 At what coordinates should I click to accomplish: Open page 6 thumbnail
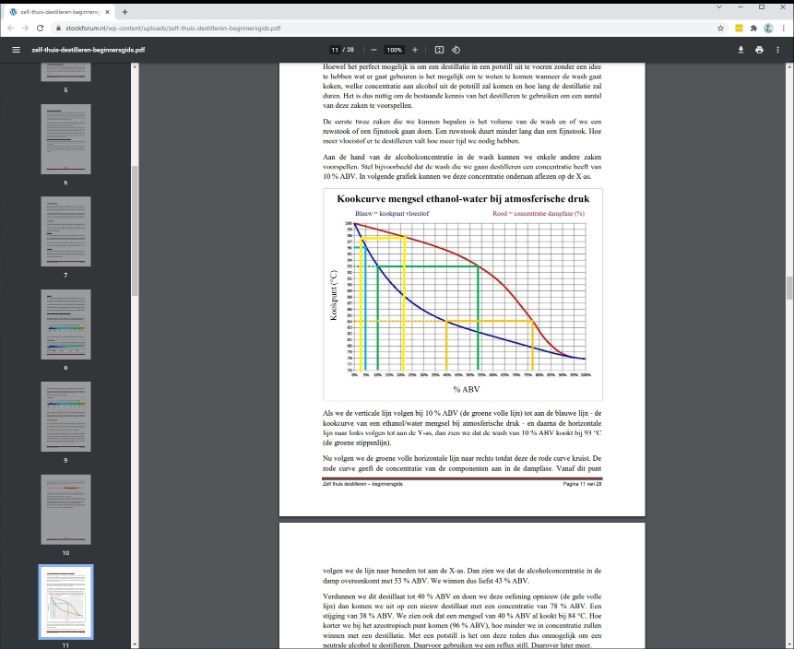pyautogui.click(x=66, y=139)
